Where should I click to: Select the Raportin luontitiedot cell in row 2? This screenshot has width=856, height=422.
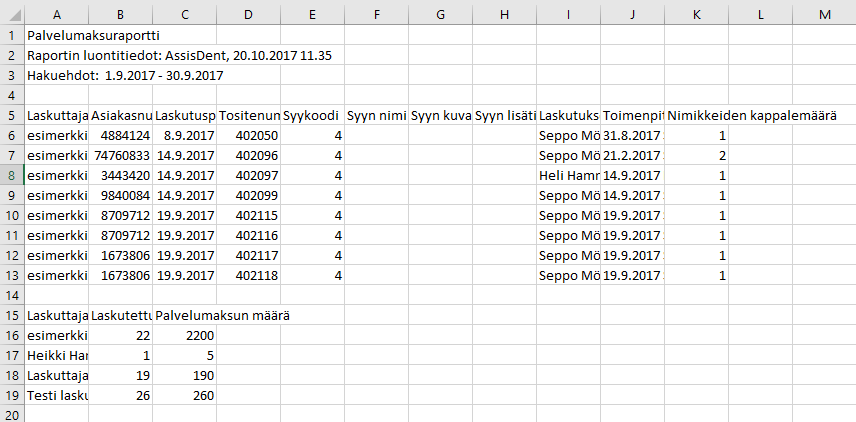[57, 55]
